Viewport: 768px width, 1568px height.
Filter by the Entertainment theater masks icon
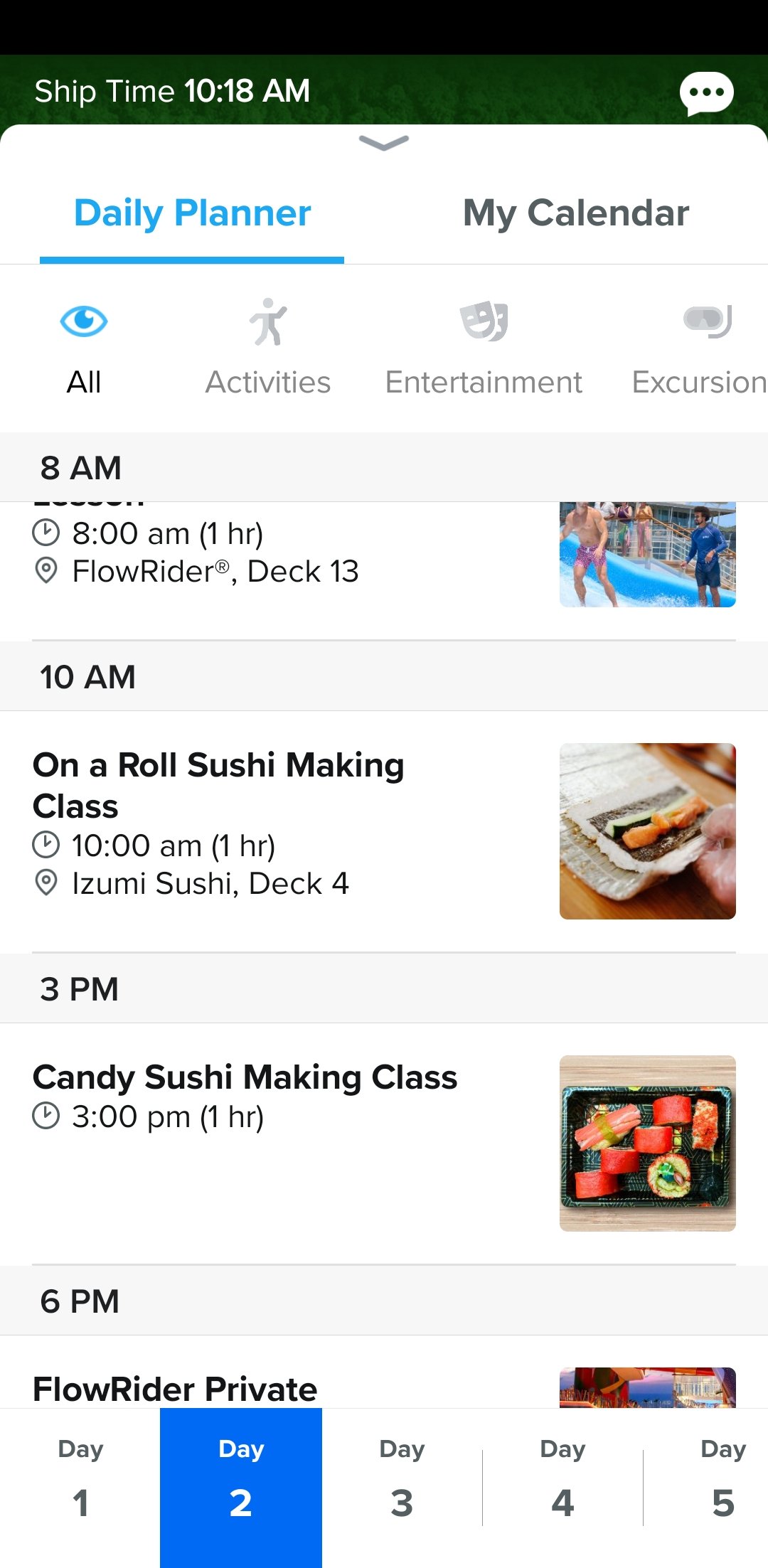click(x=484, y=321)
